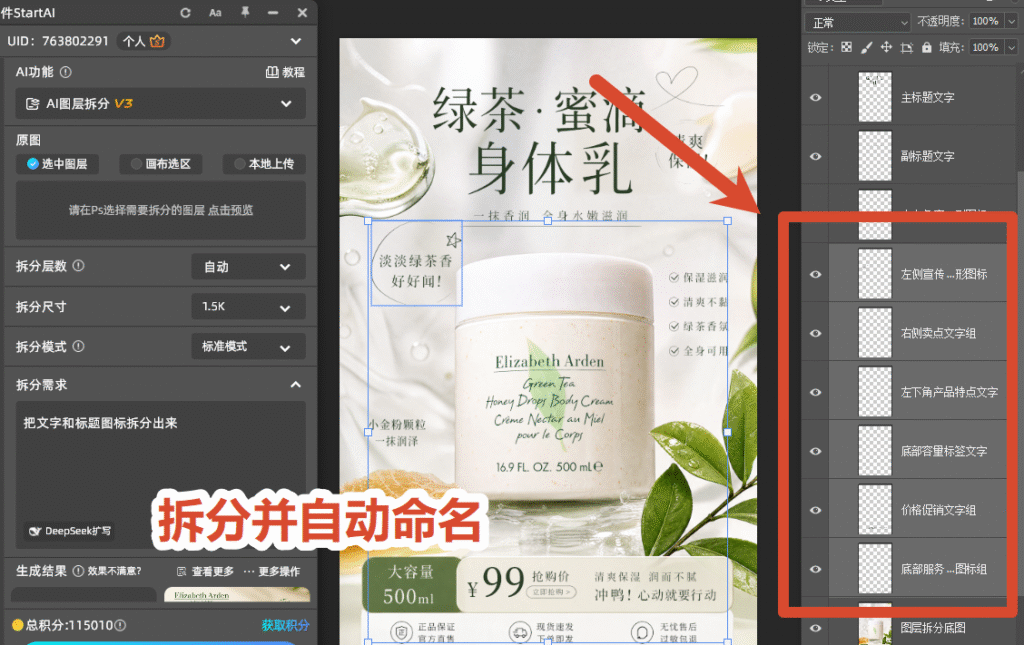The image size is (1024, 645).
Task: Select the 左下角产品特点文字 layer name
Action: pyautogui.click(x=950, y=392)
